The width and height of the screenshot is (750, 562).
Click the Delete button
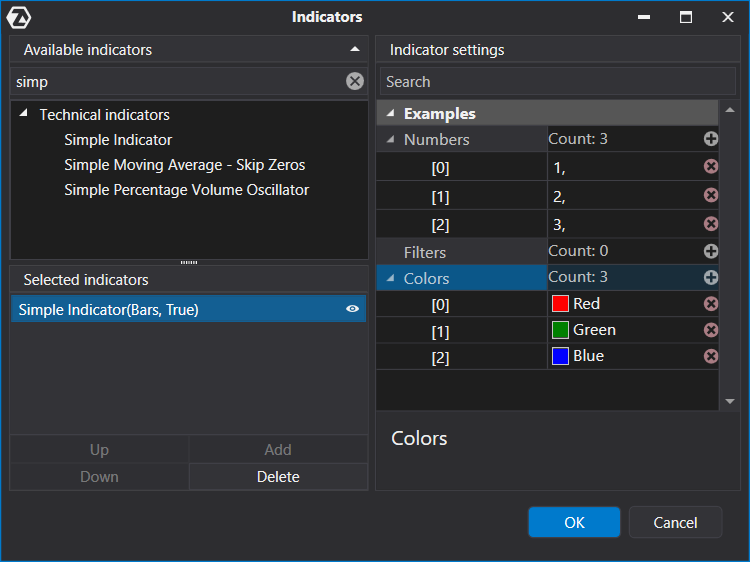tap(278, 476)
